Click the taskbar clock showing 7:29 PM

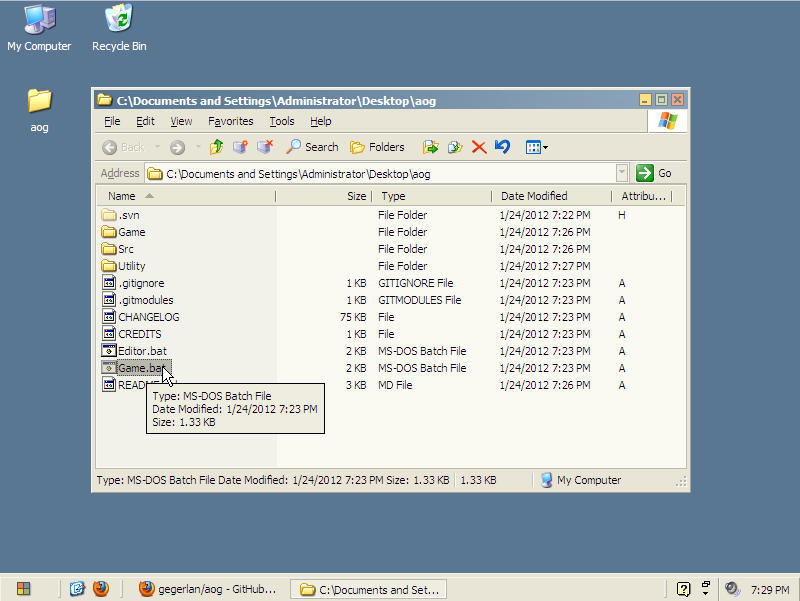click(770, 590)
